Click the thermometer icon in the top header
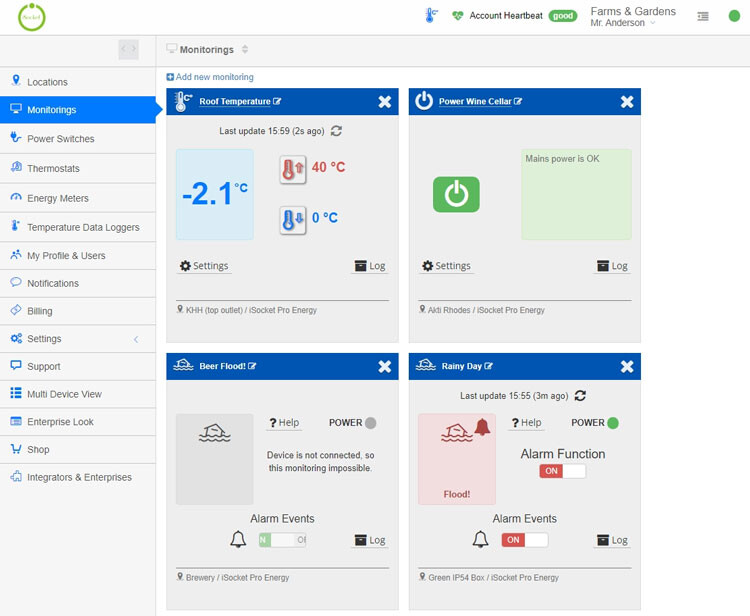 [431, 16]
